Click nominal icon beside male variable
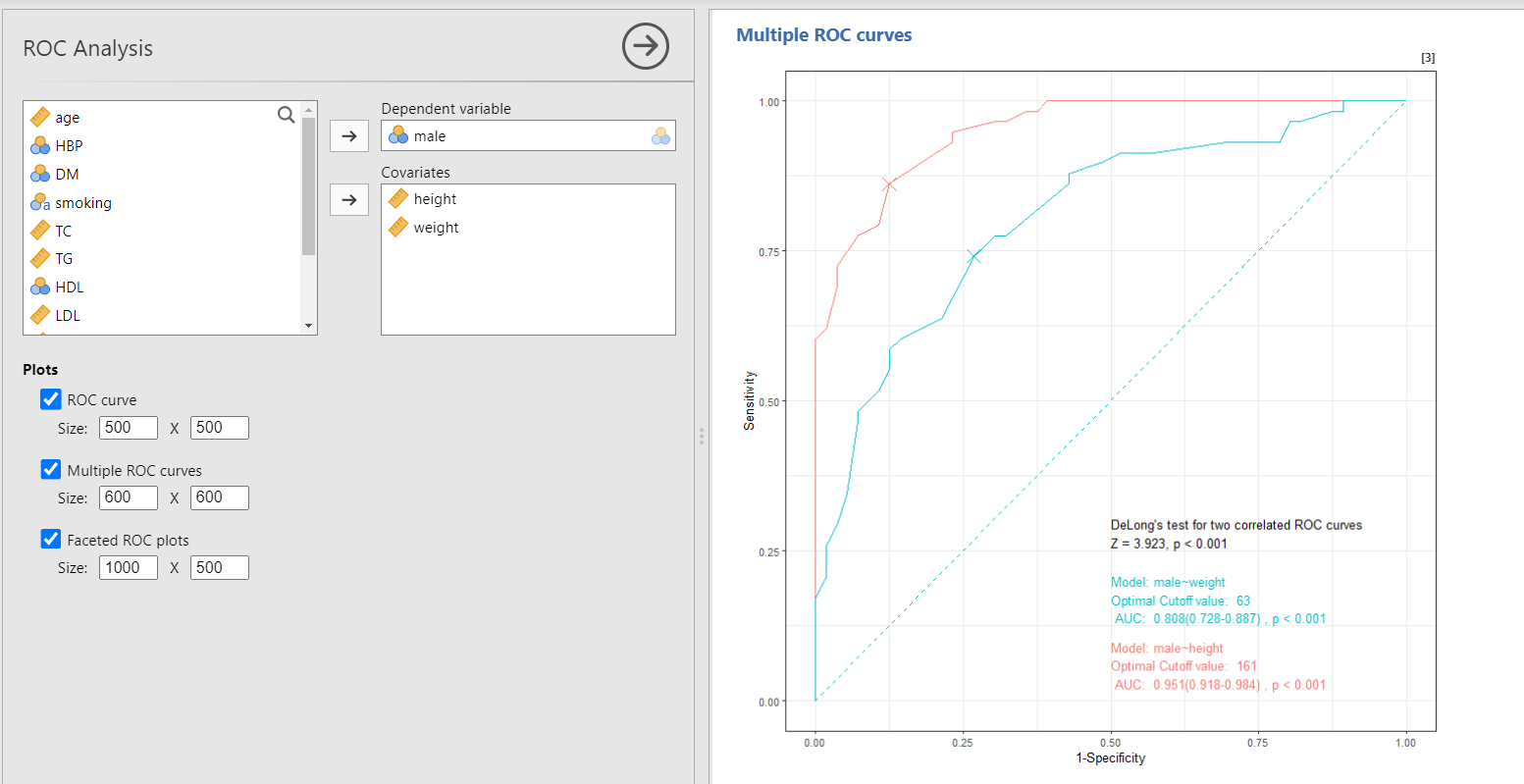Viewport: 1524px width, 784px height. pyautogui.click(x=398, y=135)
